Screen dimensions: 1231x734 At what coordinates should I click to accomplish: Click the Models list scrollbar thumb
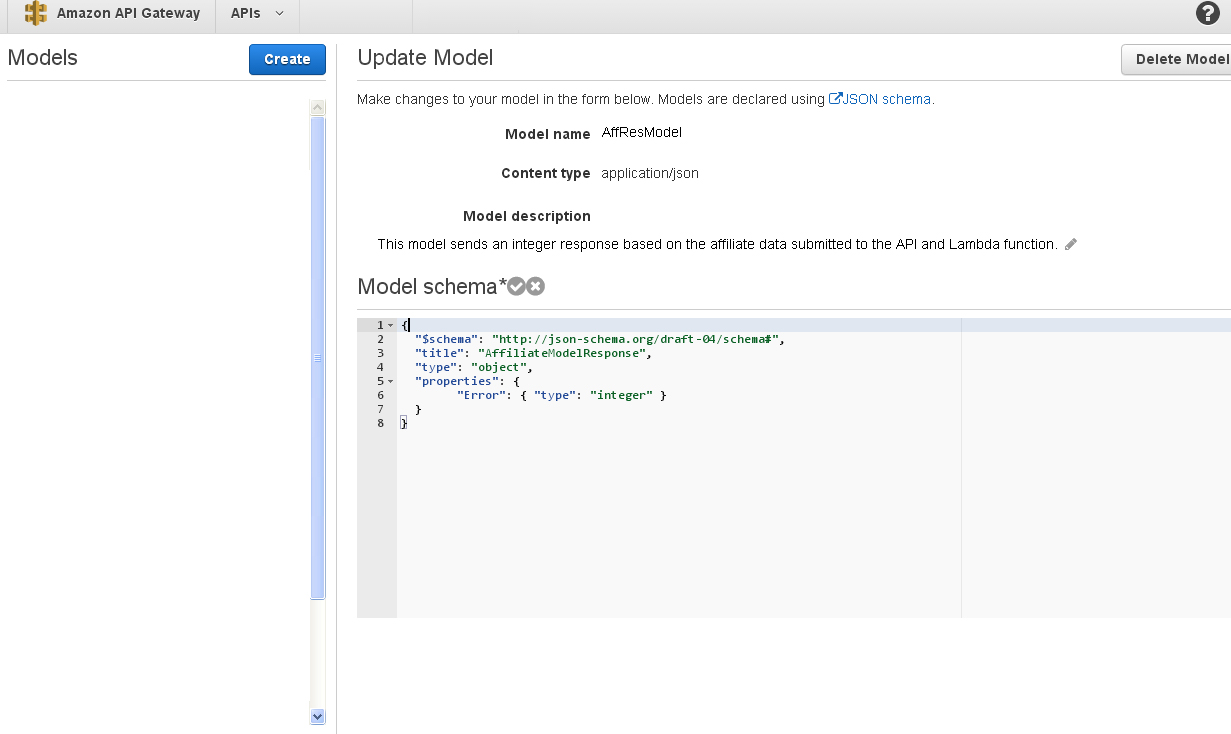coord(318,358)
